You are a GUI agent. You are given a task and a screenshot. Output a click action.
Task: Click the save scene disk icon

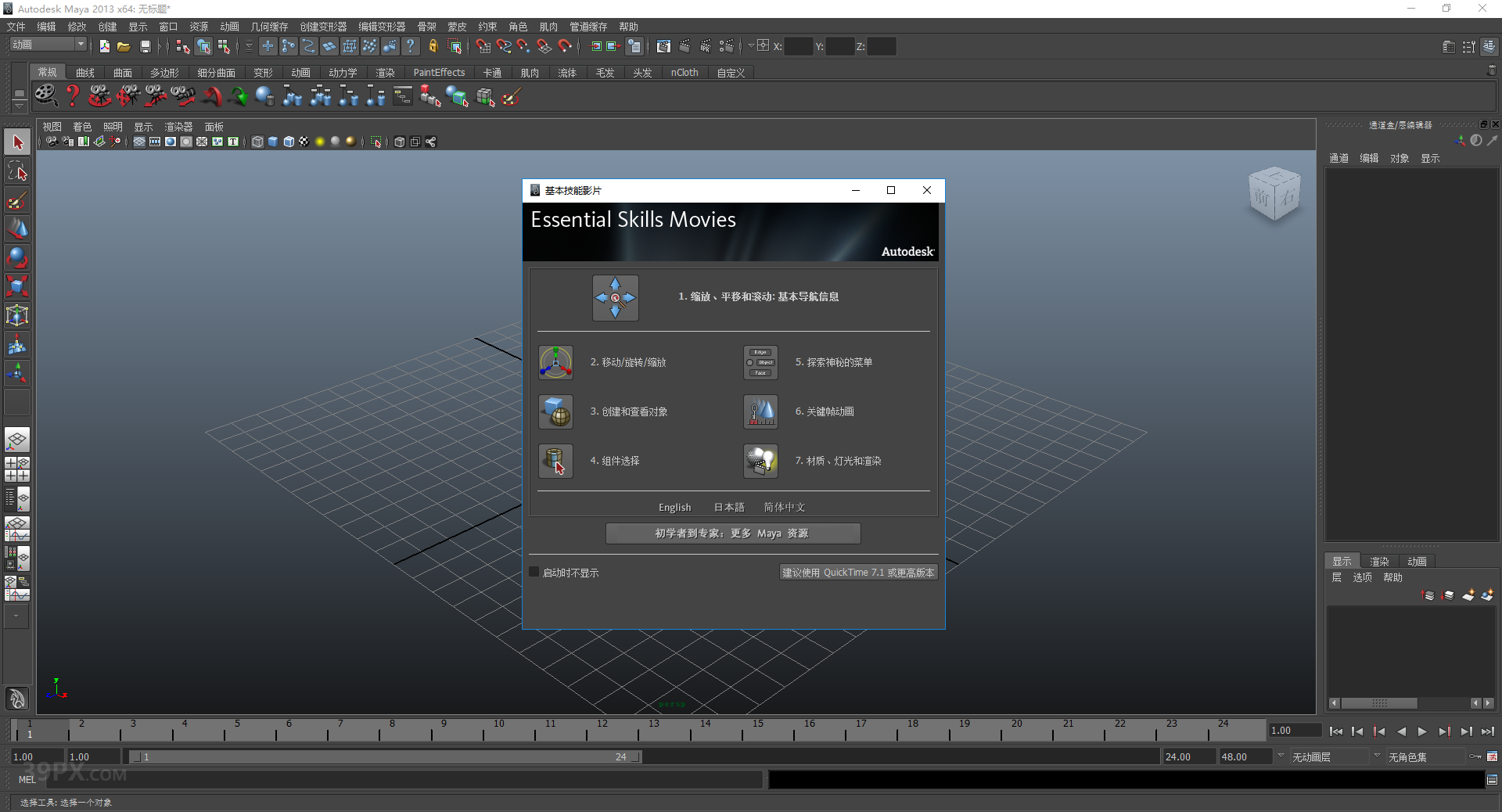click(x=145, y=47)
